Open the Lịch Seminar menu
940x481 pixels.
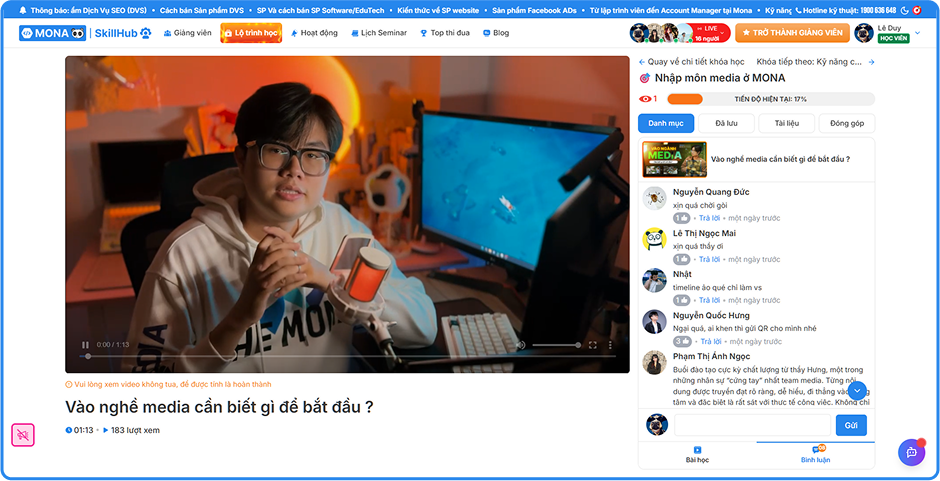[x=379, y=33]
